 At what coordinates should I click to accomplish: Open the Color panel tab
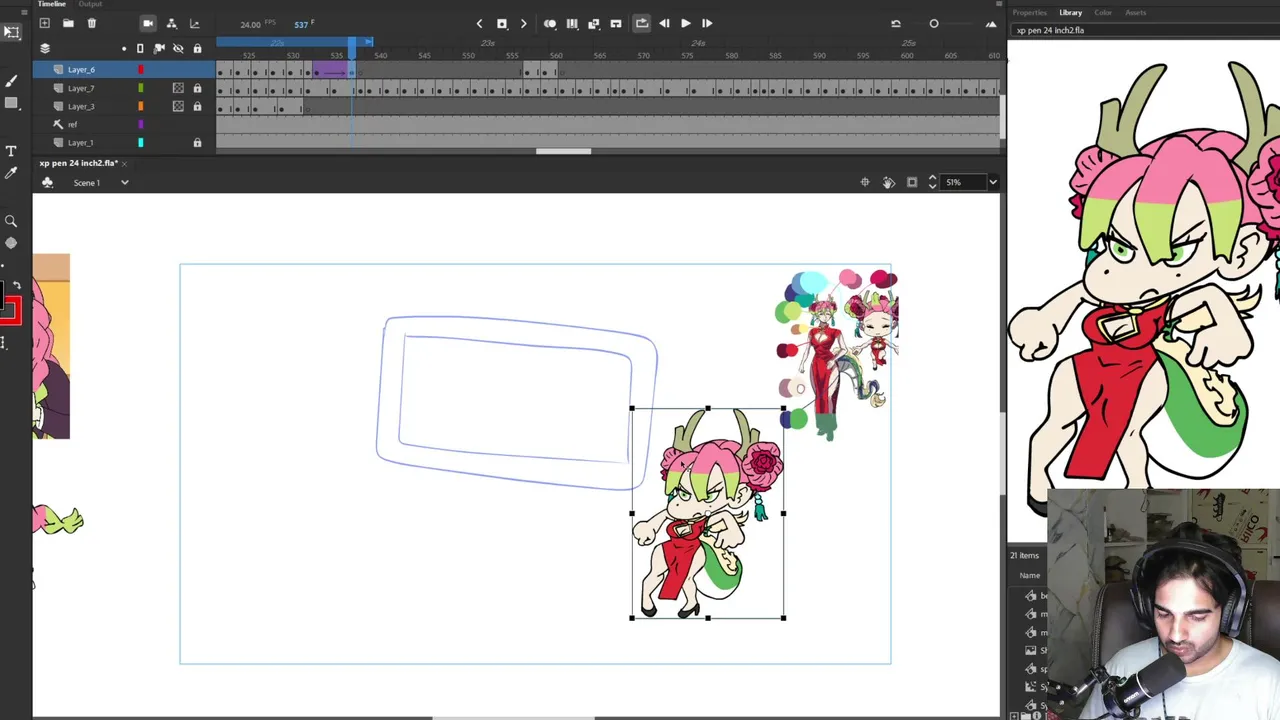point(1103,12)
